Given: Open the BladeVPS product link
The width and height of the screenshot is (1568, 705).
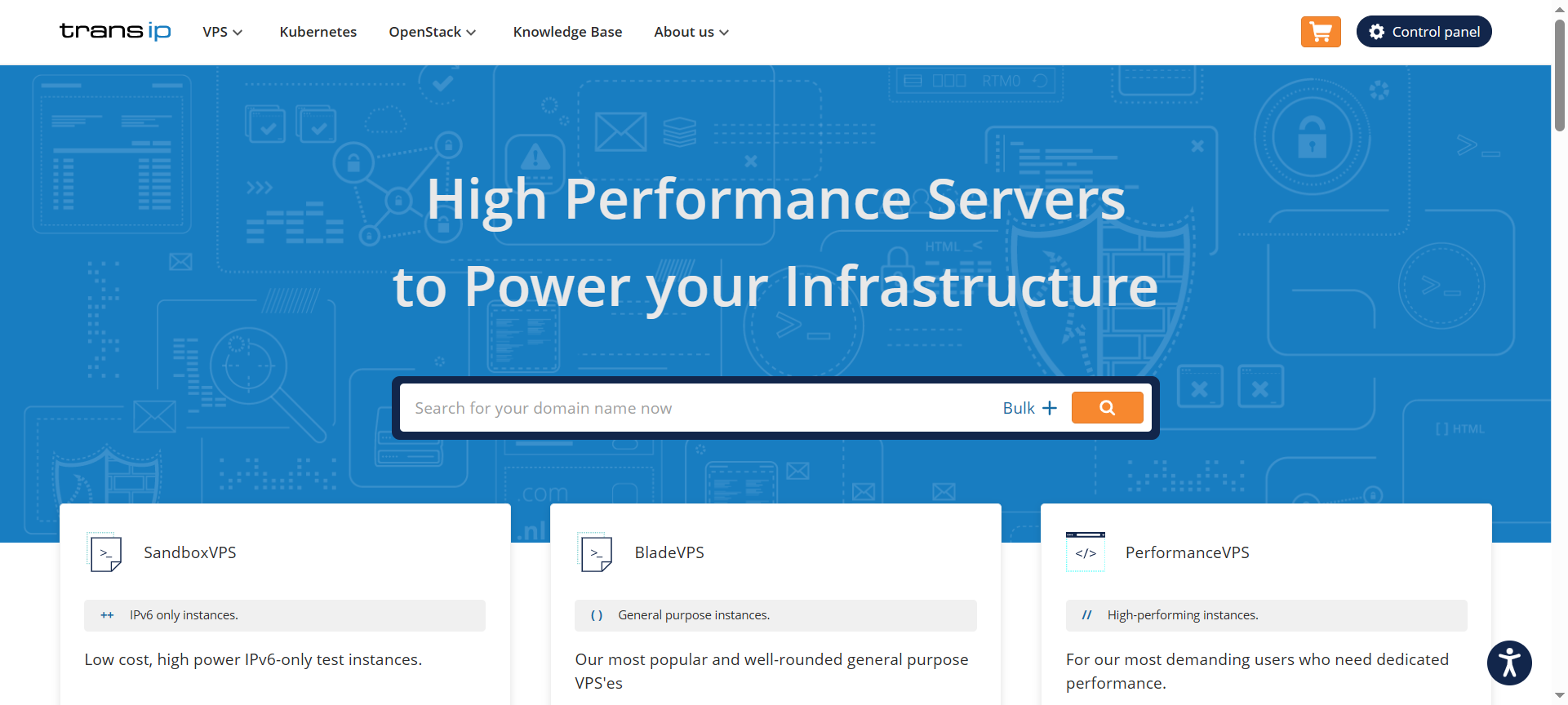Looking at the screenshot, I should pos(669,552).
